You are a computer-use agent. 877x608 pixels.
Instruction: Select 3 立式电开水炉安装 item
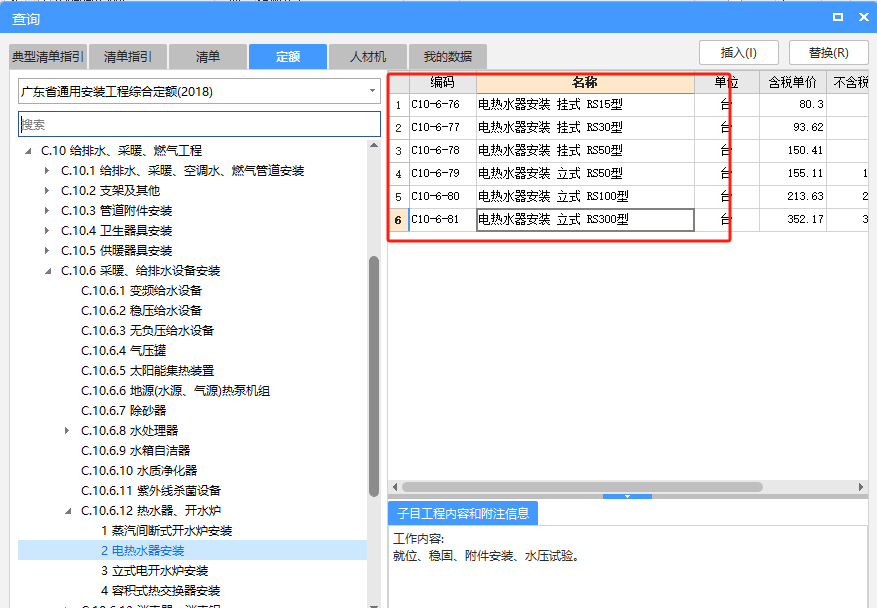coord(155,571)
